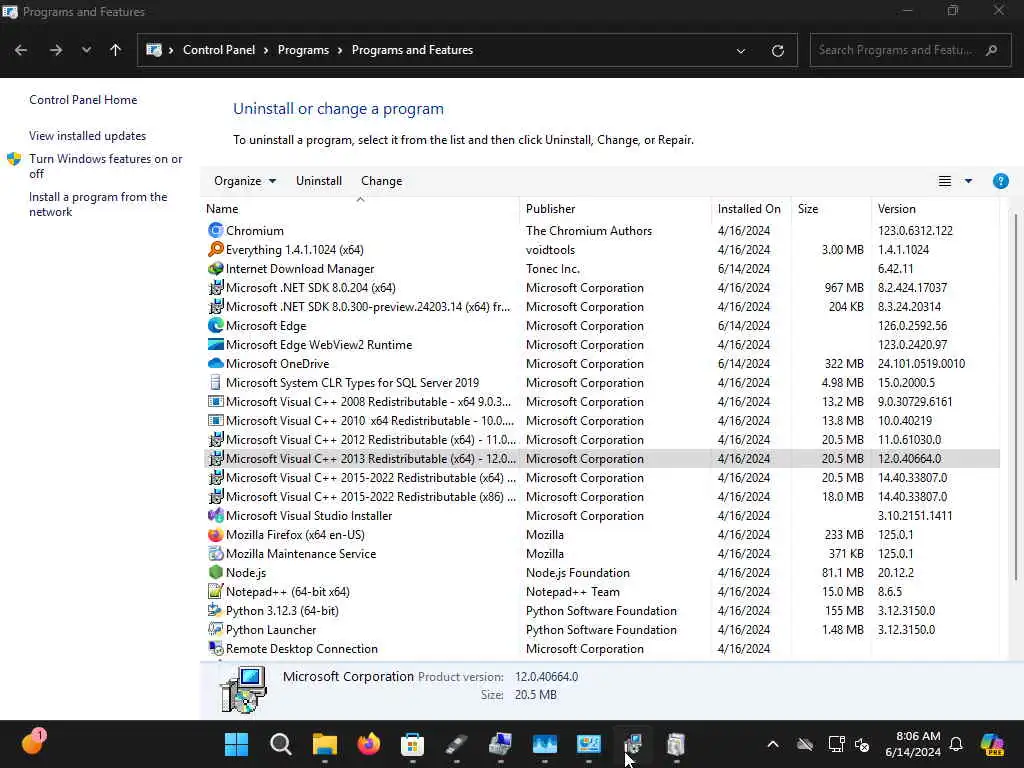
Task: Select the Microsoft OneDrive cloud icon
Action: pos(216,363)
